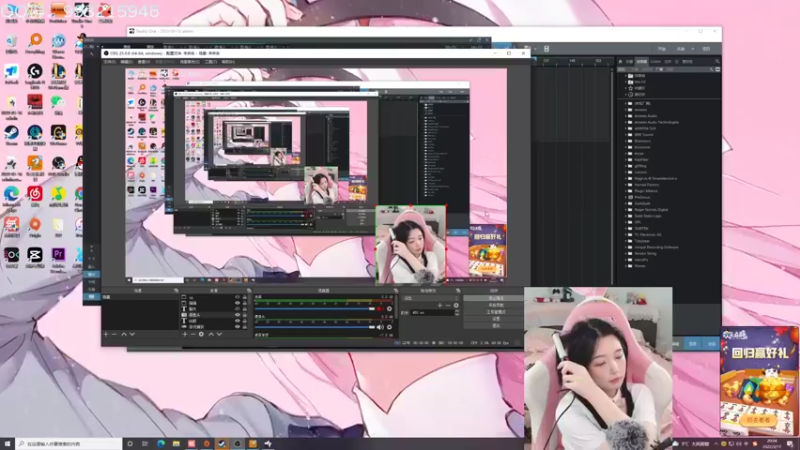Expand the FabFilter folder

tap(626, 160)
